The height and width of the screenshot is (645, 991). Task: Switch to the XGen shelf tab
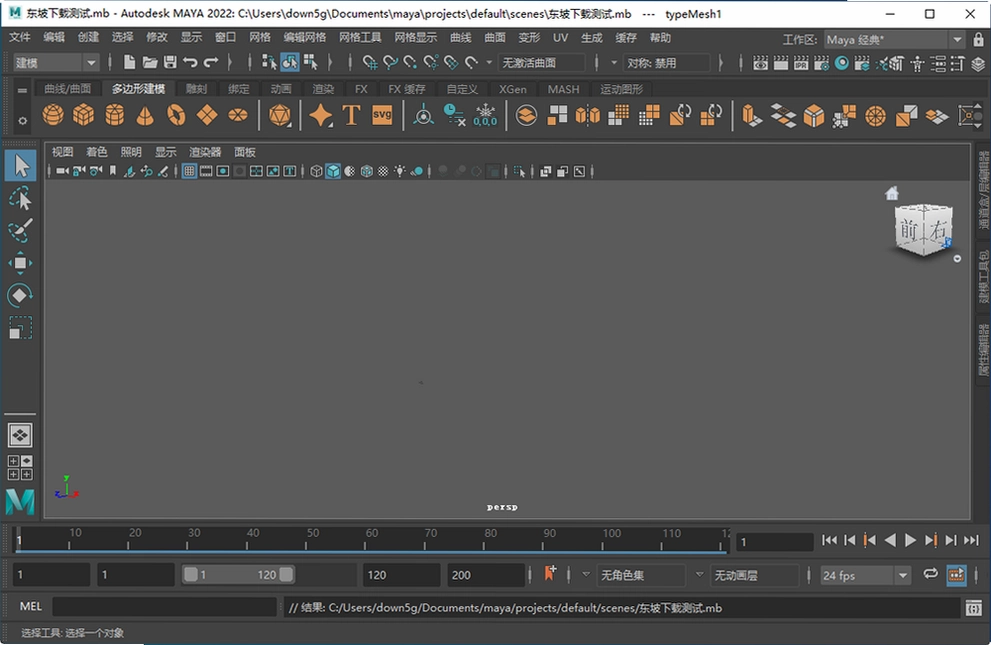tap(513, 89)
